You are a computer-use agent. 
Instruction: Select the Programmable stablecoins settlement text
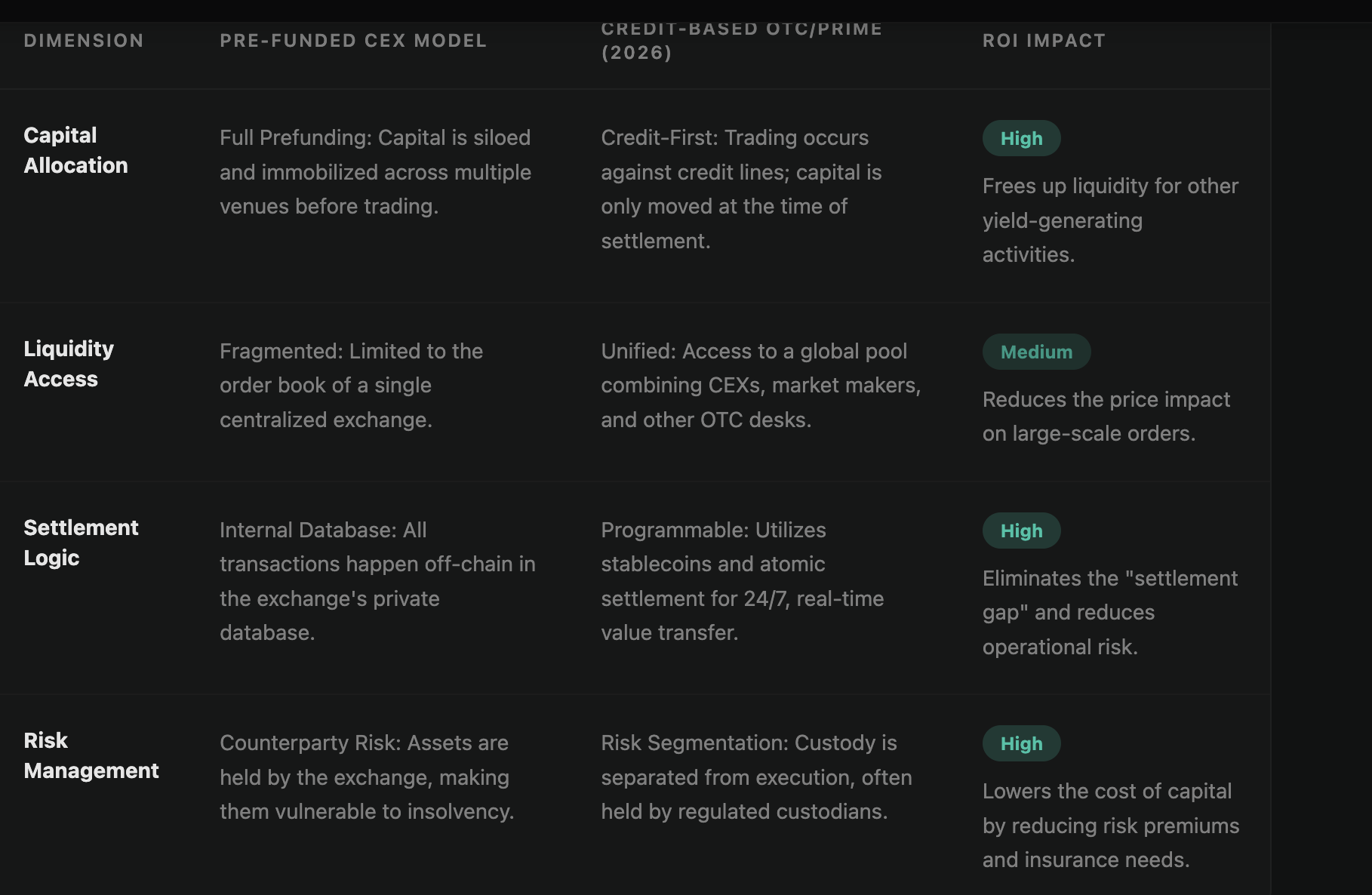742,581
